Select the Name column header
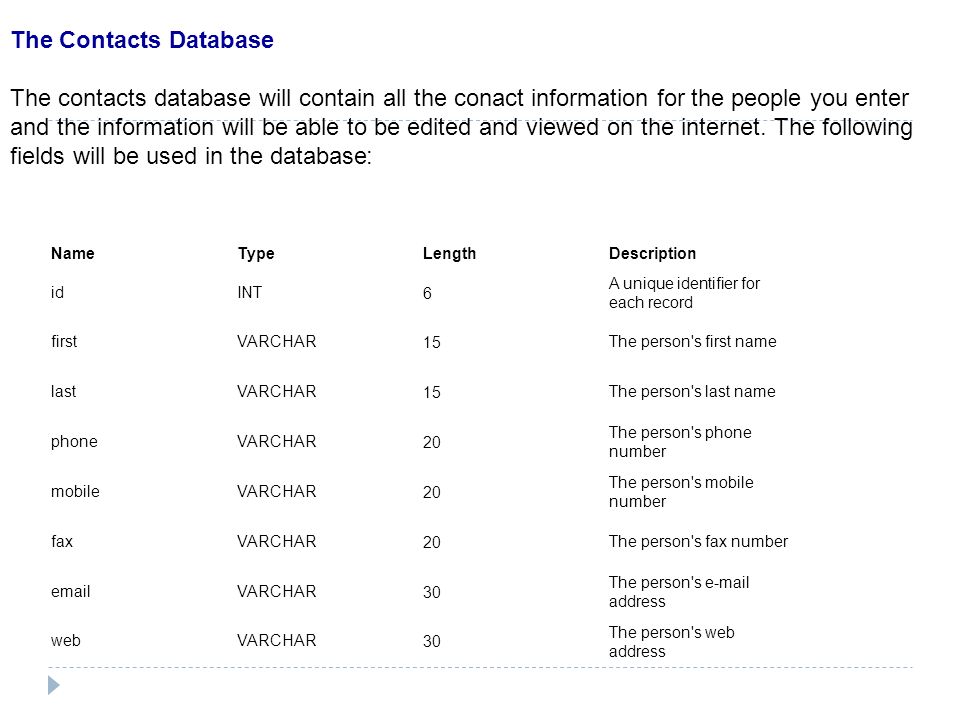Image resolution: width=960 pixels, height=720 pixels. 73,253
